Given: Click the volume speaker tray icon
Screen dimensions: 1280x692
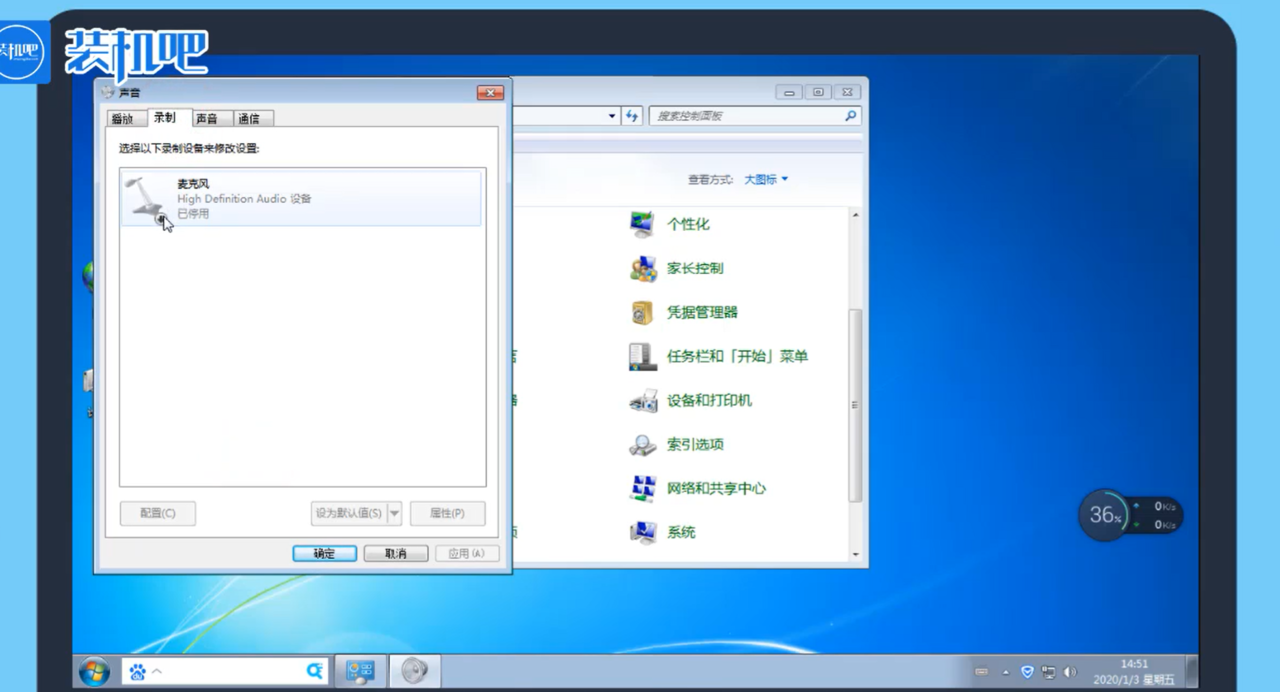Looking at the screenshot, I should [x=1069, y=672].
